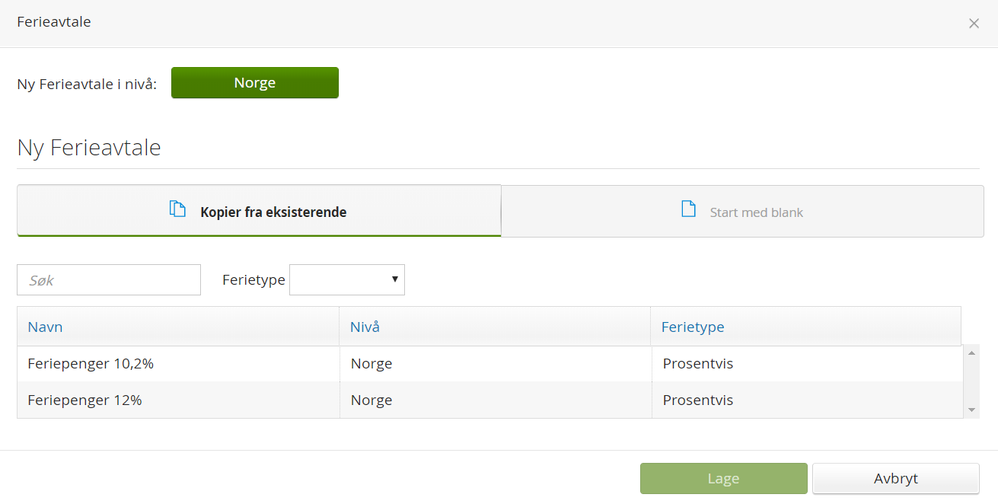This screenshot has height=504, width=998.
Task: Click the Lage button
Action: pos(723,479)
